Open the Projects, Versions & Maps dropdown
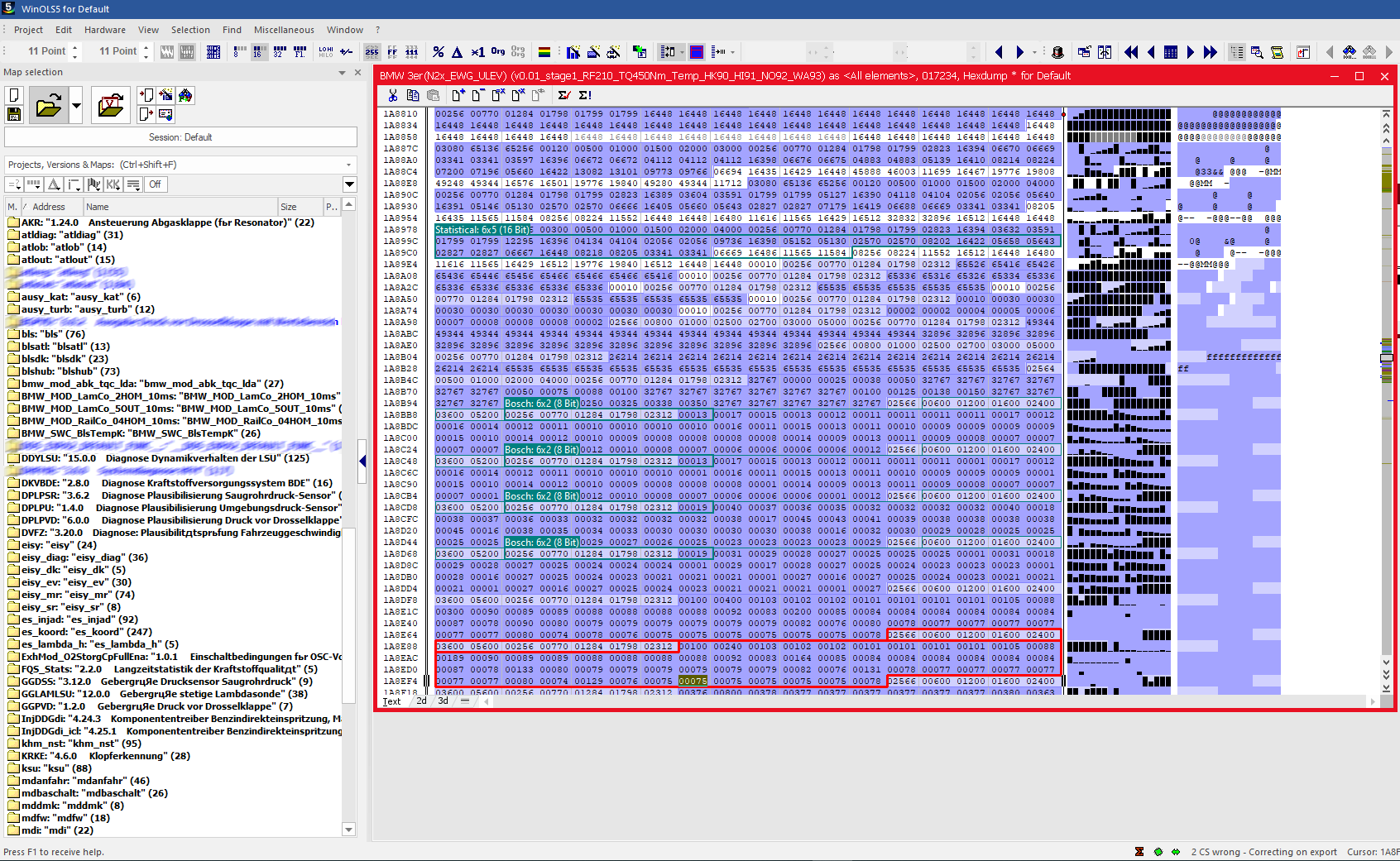Viewport: 1400px width, 861px height. (x=348, y=165)
